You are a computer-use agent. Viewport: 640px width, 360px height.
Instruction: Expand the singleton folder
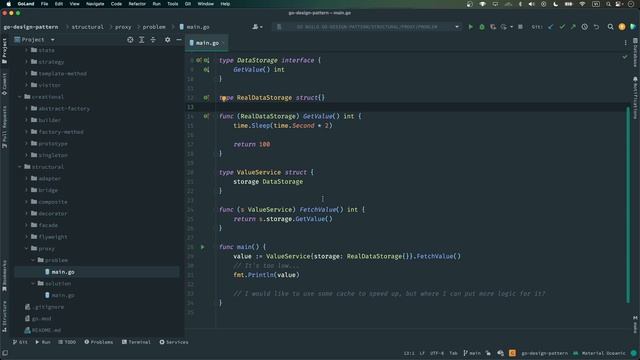click(x=27, y=155)
